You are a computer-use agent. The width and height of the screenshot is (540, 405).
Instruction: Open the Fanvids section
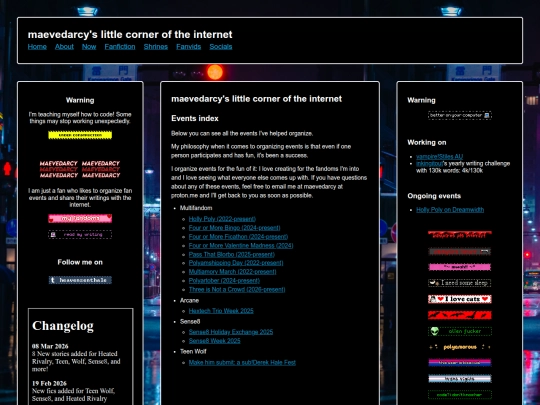(x=188, y=46)
